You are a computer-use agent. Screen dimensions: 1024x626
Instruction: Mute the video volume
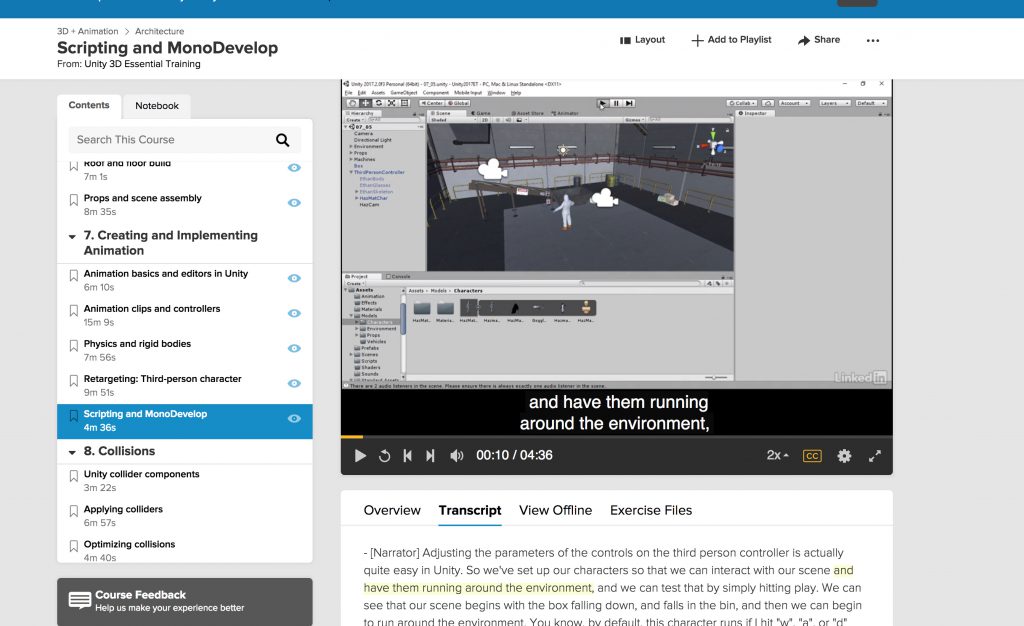click(456, 456)
